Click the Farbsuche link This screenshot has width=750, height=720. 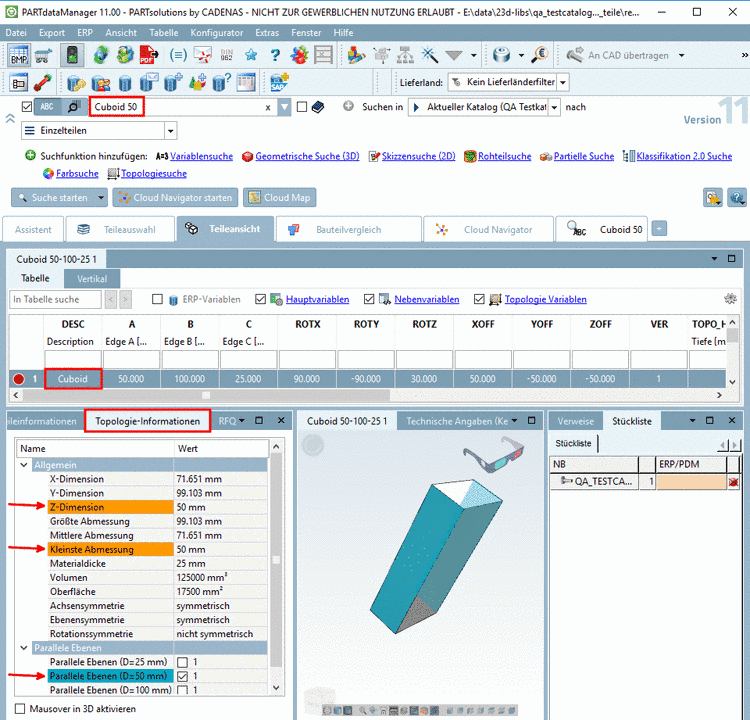pyautogui.click(x=77, y=174)
